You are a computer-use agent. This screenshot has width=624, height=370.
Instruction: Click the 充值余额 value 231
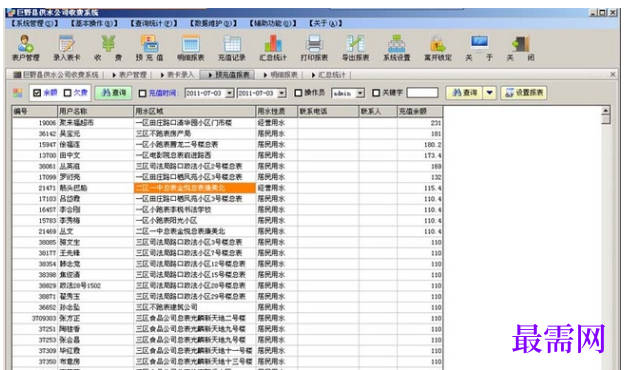tap(436, 123)
